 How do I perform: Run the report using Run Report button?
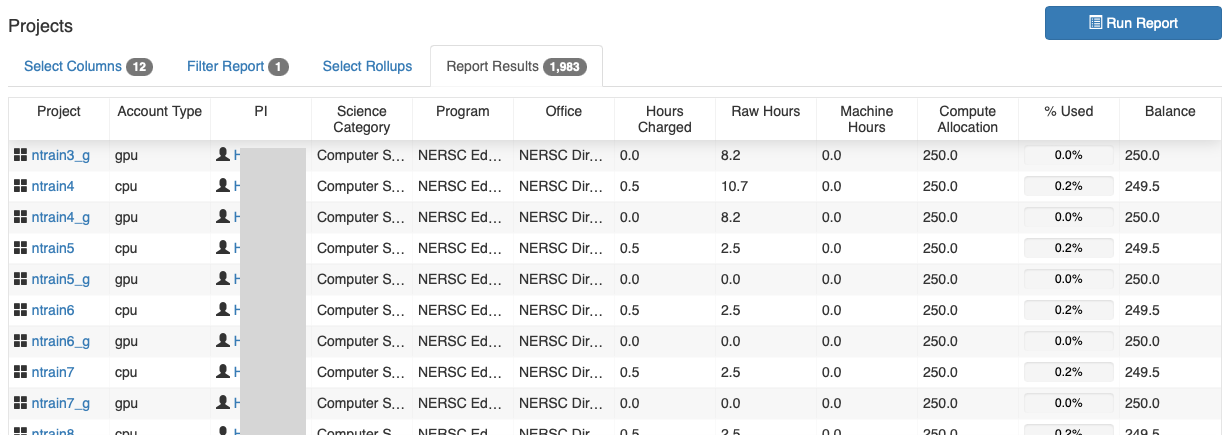(x=1133, y=23)
